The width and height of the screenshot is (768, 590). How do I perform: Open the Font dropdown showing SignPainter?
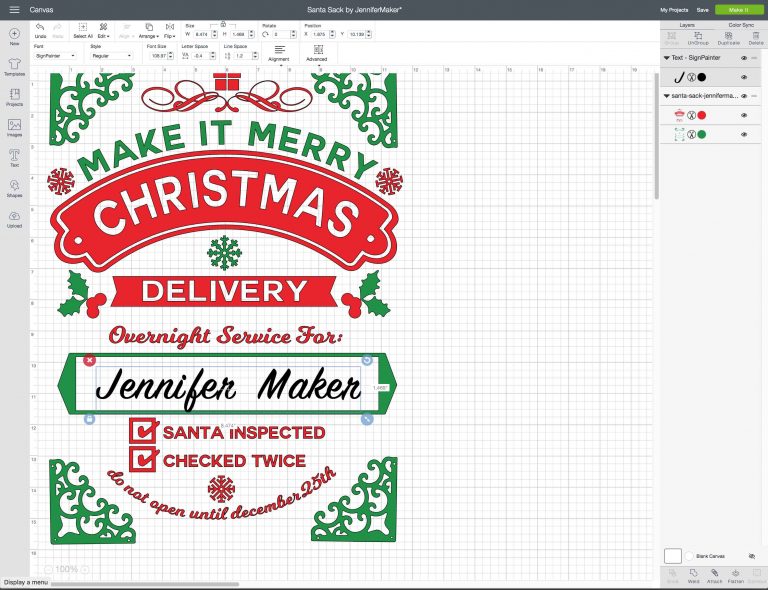[55, 56]
